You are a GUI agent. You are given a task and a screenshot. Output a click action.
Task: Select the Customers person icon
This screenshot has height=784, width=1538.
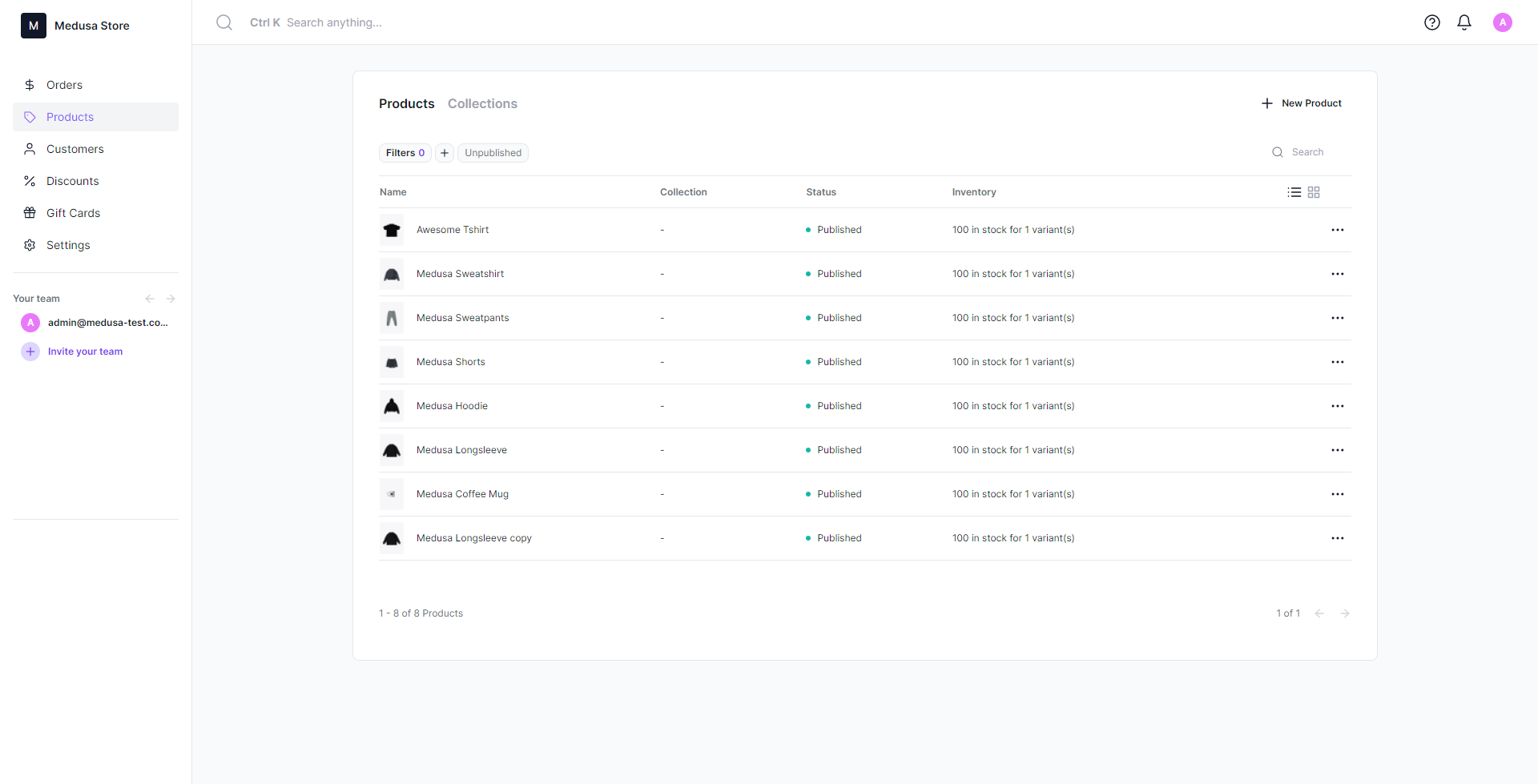30,149
